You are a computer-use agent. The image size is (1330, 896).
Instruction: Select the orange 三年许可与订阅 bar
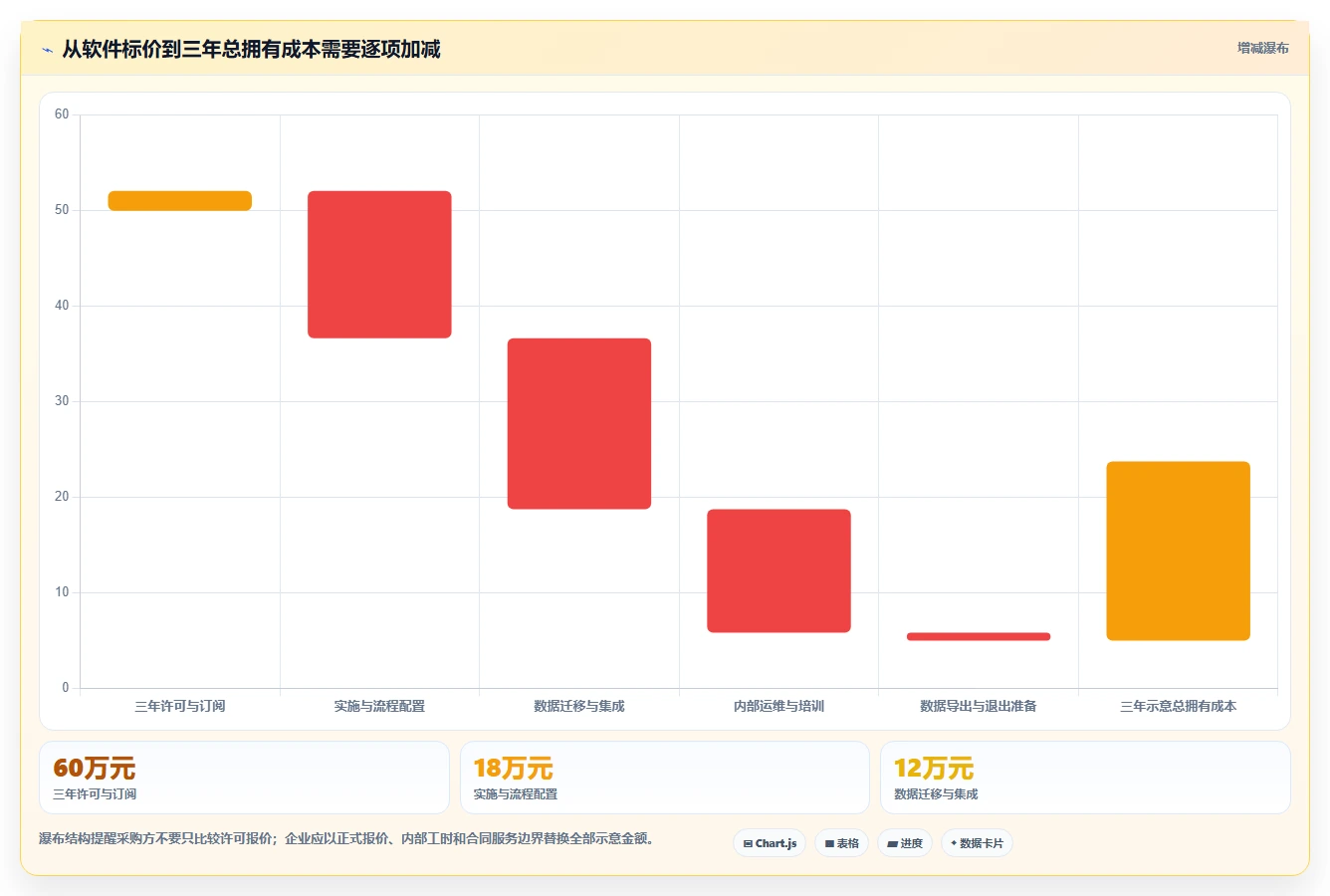180,201
